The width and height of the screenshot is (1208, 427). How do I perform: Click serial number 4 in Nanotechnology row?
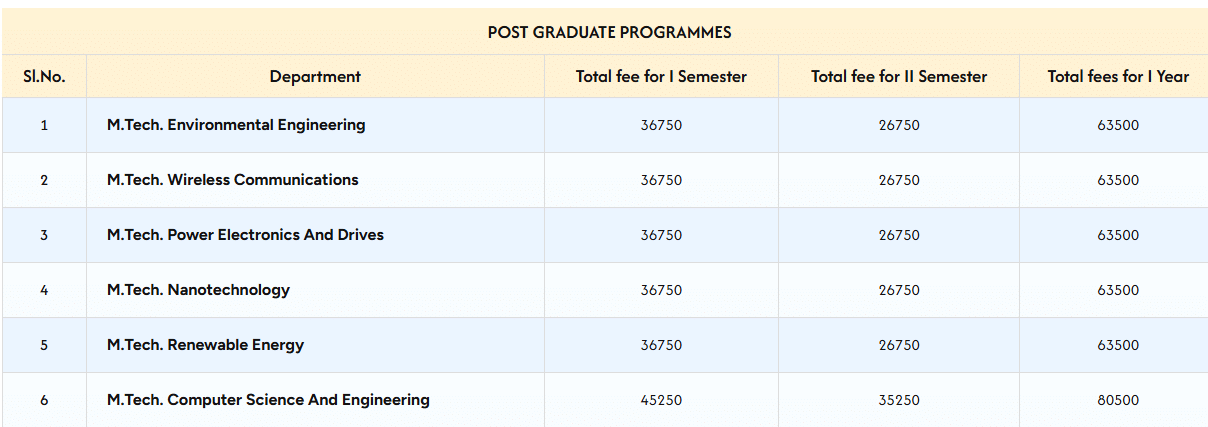44,290
